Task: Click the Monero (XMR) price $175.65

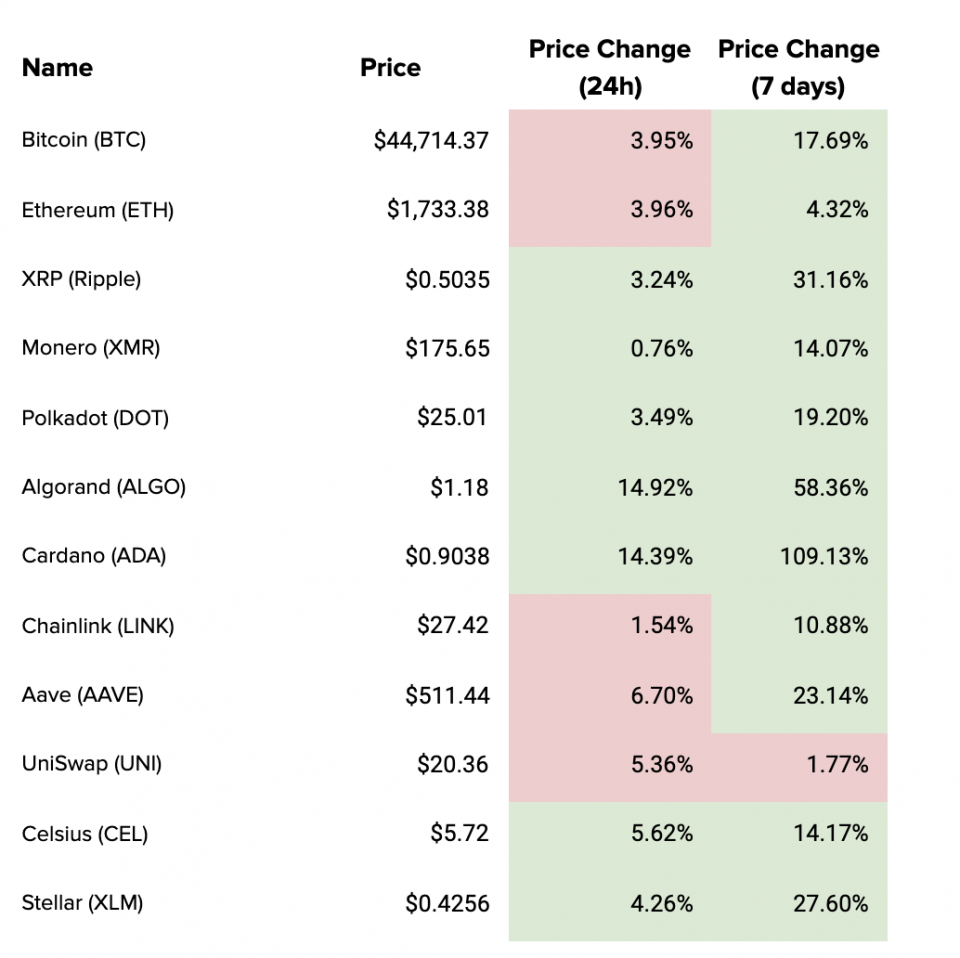Action: tap(447, 349)
